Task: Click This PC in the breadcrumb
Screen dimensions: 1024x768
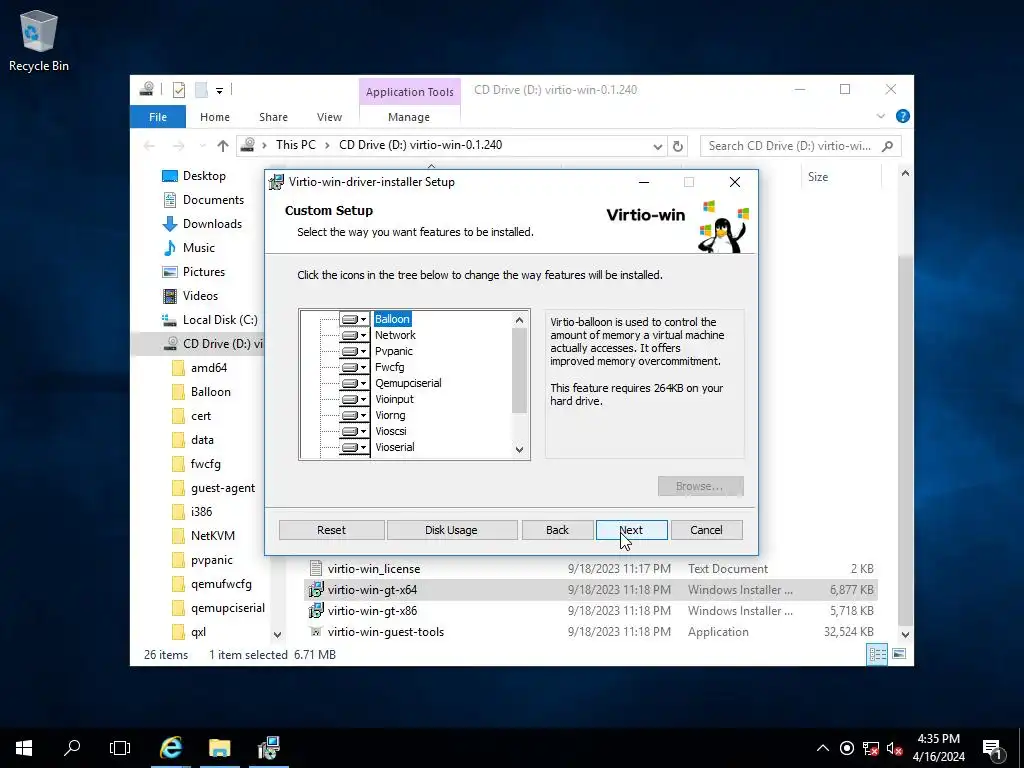Action: [x=295, y=145]
